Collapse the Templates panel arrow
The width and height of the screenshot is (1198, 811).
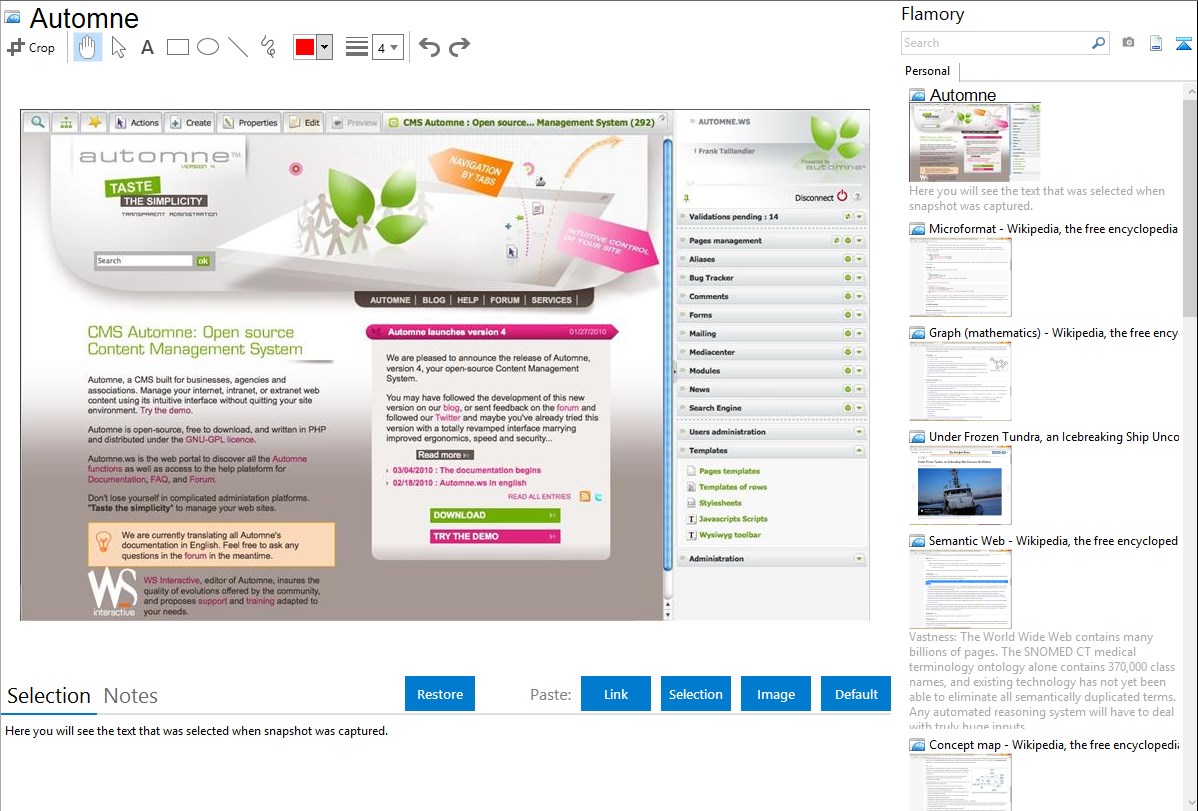pos(860,451)
